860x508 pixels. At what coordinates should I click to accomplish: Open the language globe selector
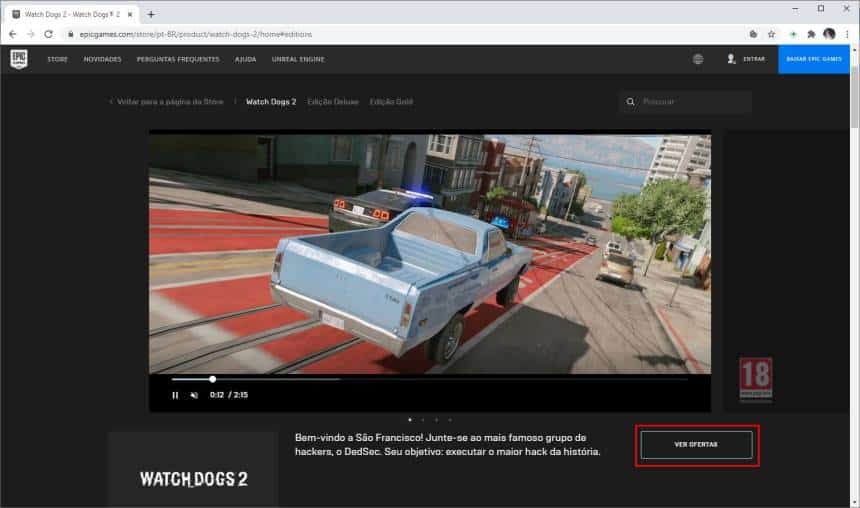click(698, 59)
